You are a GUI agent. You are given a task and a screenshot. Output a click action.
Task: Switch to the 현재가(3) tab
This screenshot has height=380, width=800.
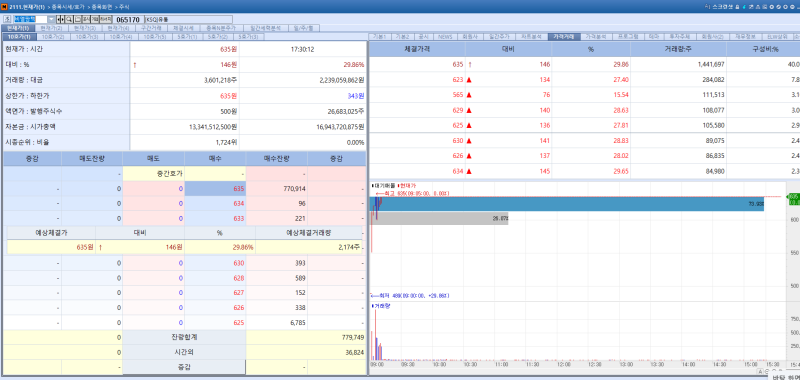[x=85, y=28]
